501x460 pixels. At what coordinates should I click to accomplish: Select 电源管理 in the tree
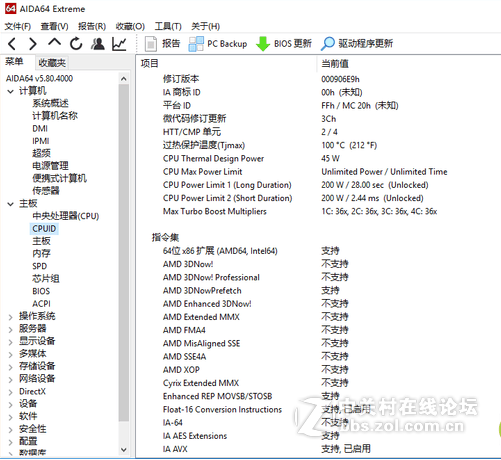[50, 166]
